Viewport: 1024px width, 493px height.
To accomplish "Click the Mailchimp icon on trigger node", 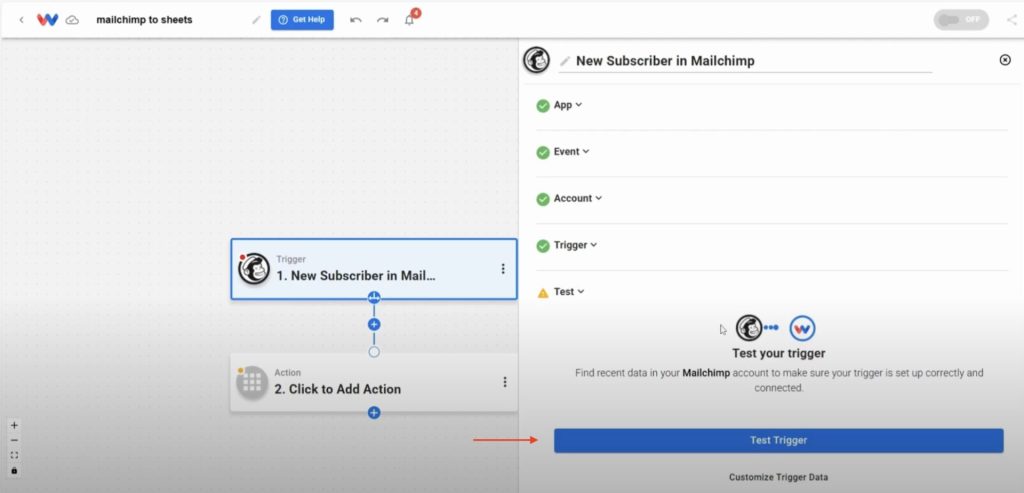I will (x=254, y=269).
